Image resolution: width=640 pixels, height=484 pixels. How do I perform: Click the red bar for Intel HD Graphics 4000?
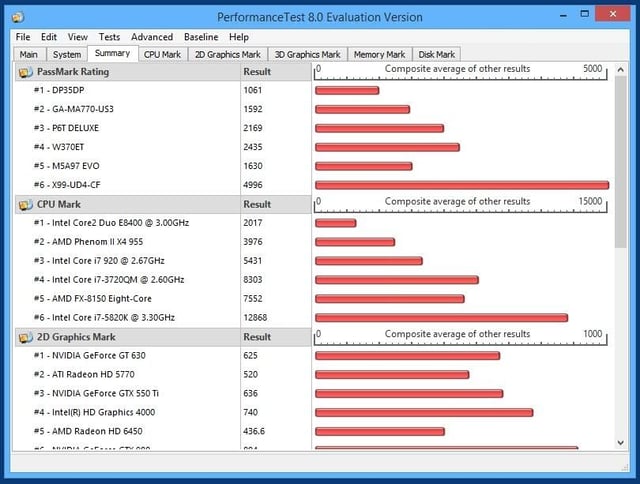[x=424, y=413]
